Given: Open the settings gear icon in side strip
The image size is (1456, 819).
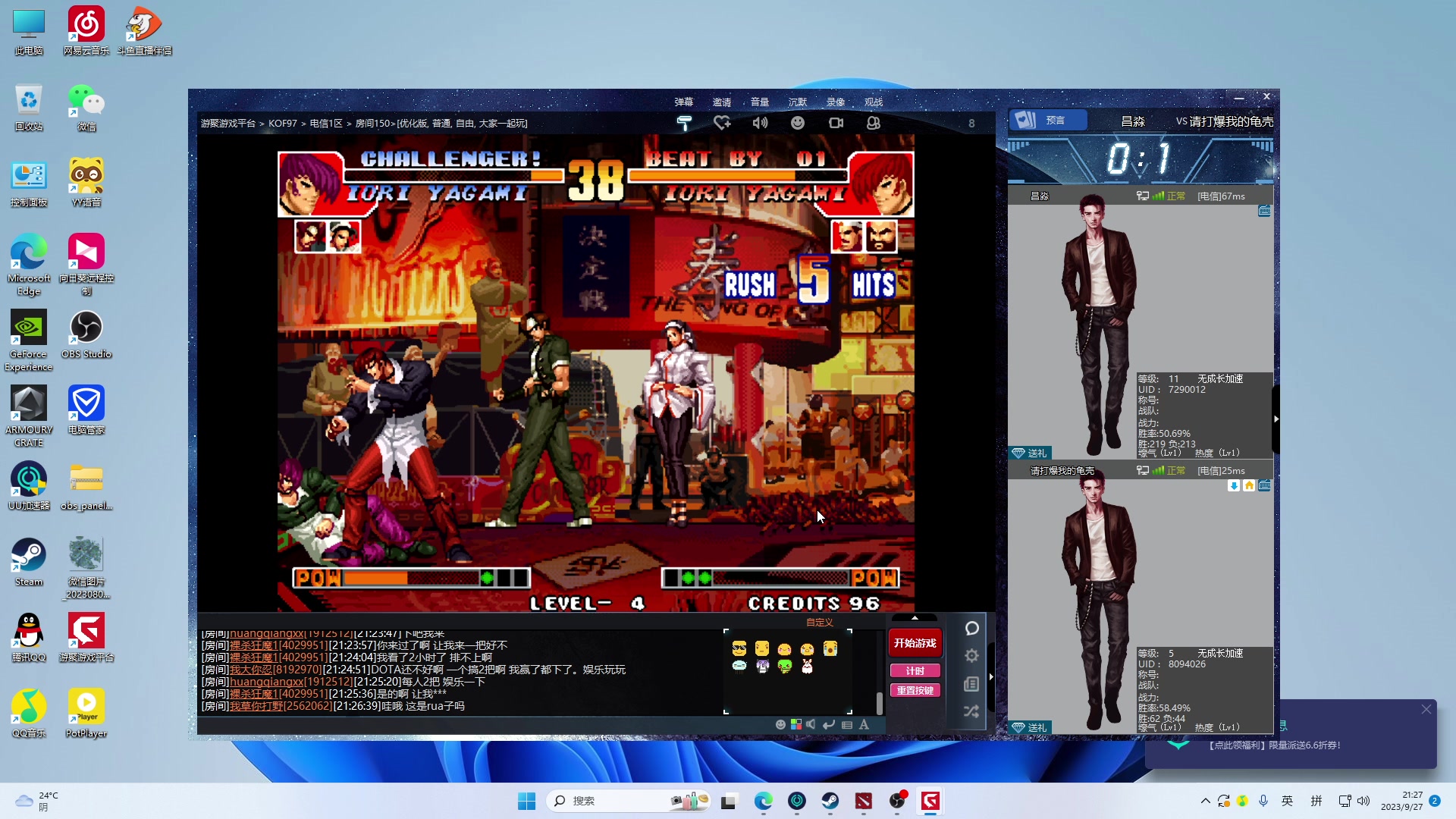Looking at the screenshot, I should (x=972, y=656).
